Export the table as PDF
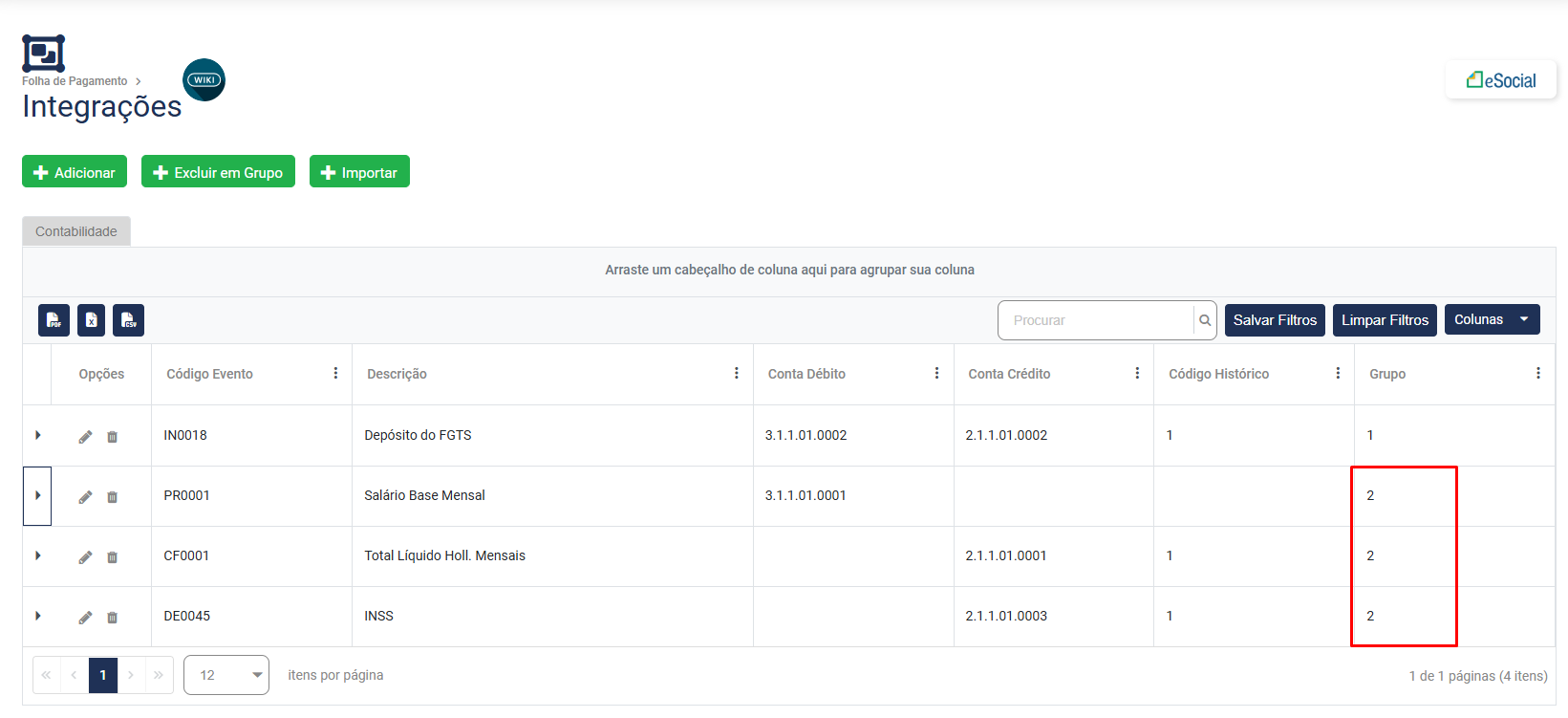Viewport: 1568px width, 718px height. click(x=54, y=320)
